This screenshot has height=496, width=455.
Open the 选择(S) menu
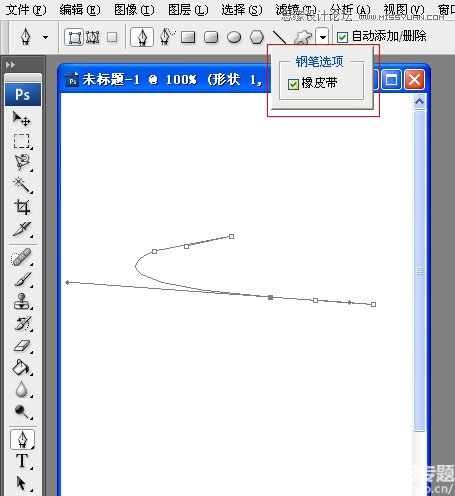[242, 10]
